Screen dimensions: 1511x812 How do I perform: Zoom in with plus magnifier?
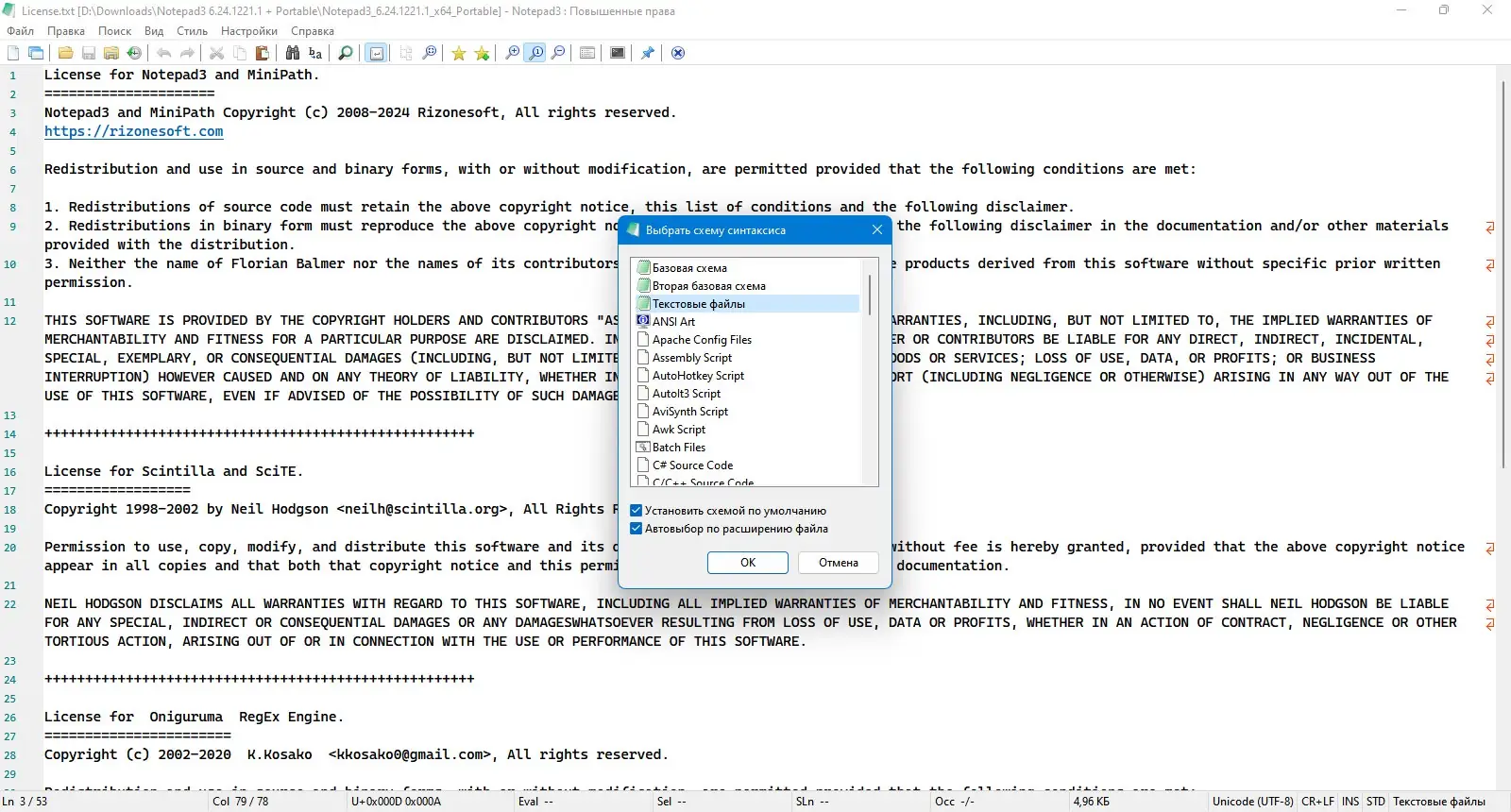[512, 53]
